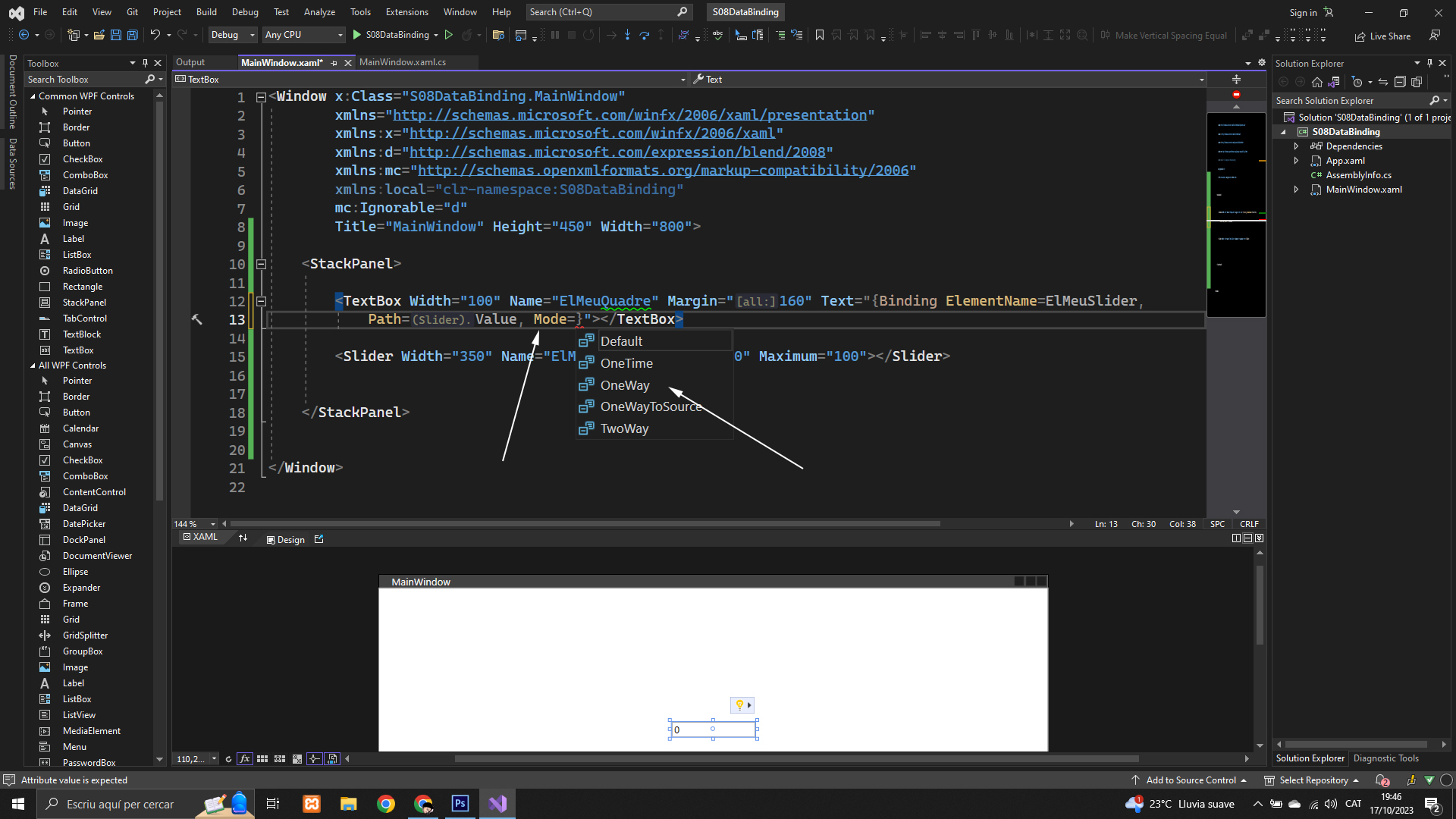
Task: Click the Undo arrow icon
Action: [155, 35]
